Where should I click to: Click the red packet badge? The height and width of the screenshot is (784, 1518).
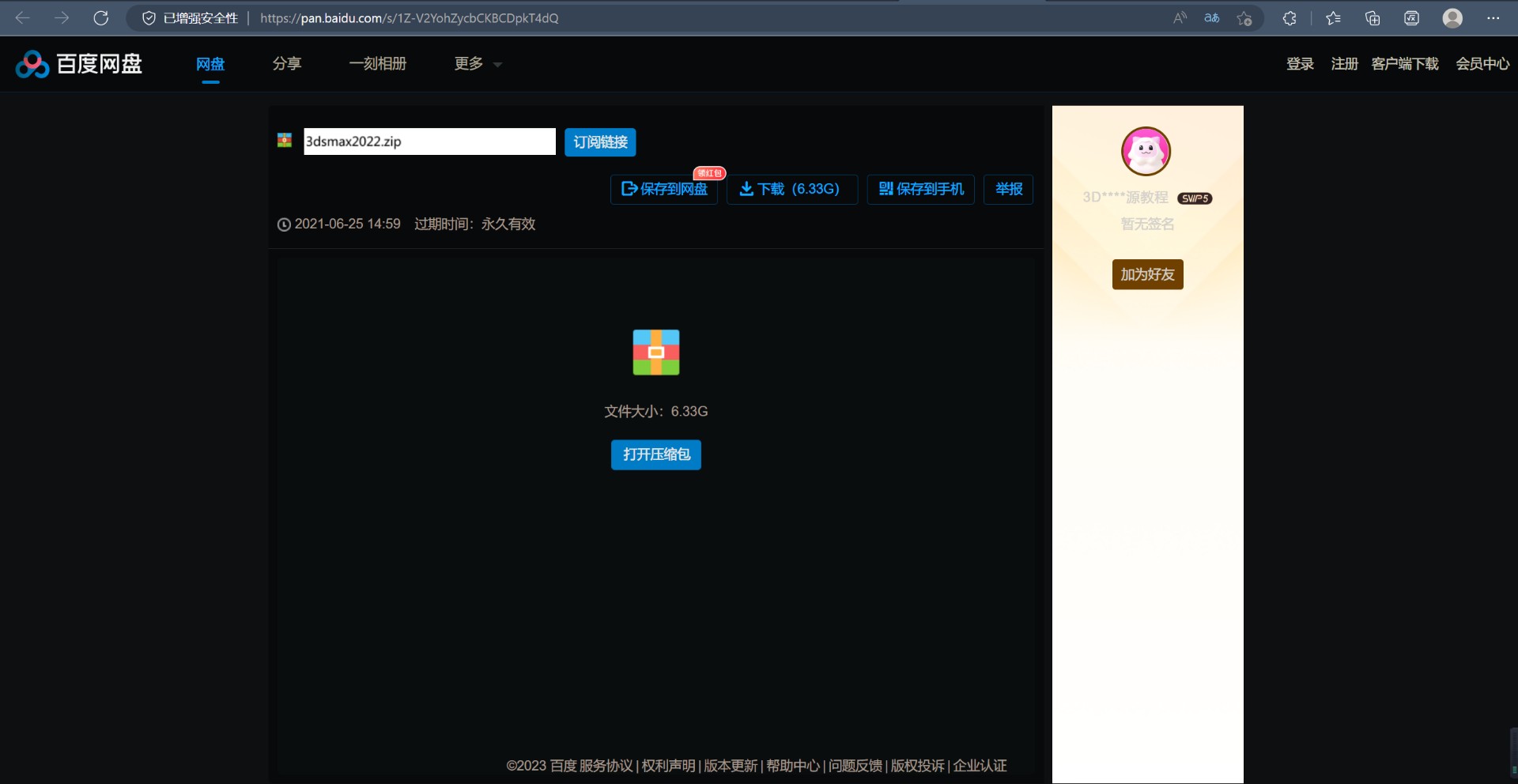(x=709, y=173)
